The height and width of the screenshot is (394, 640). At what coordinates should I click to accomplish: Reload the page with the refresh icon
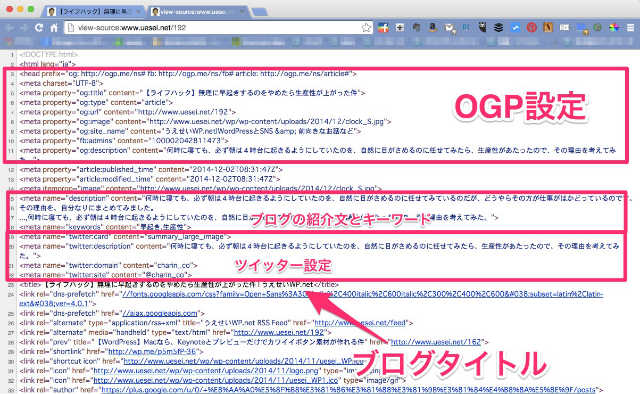point(39,27)
